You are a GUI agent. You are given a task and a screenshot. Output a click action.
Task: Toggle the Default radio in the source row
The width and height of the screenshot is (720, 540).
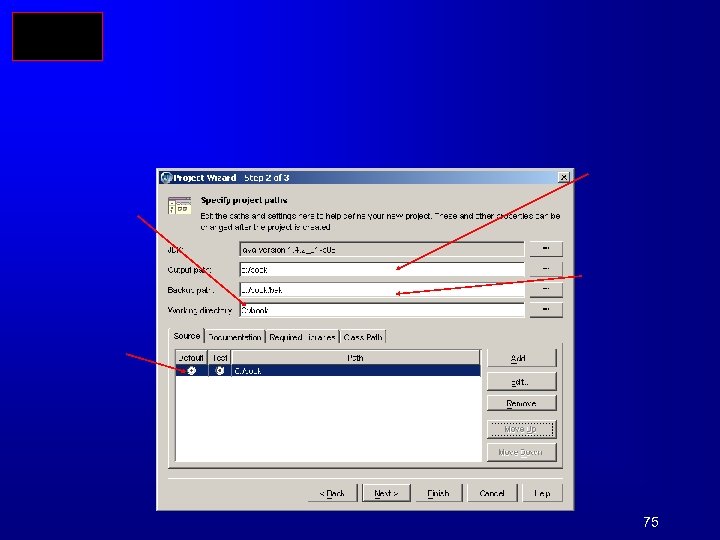coord(191,371)
